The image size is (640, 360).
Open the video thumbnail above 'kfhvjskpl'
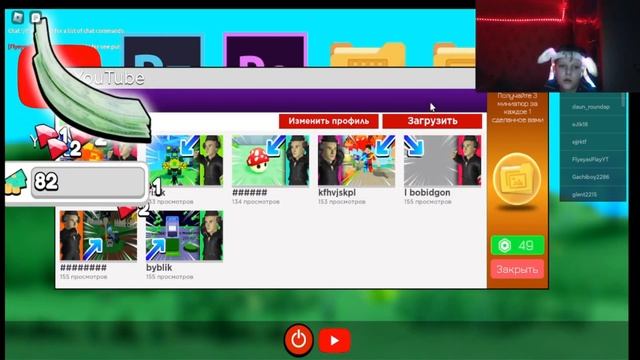pos(356,160)
